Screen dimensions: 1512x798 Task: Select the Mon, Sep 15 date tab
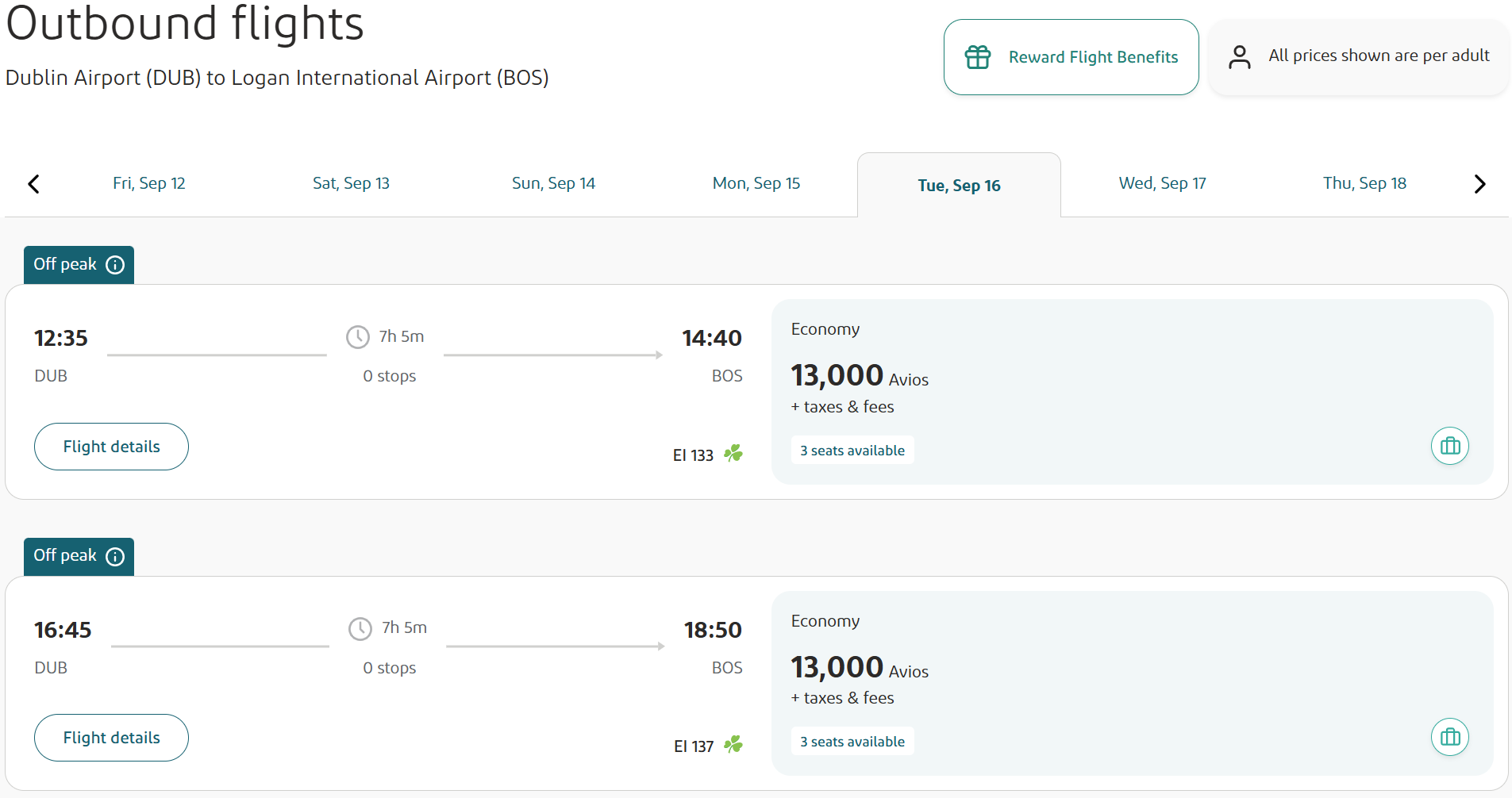point(756,183)
